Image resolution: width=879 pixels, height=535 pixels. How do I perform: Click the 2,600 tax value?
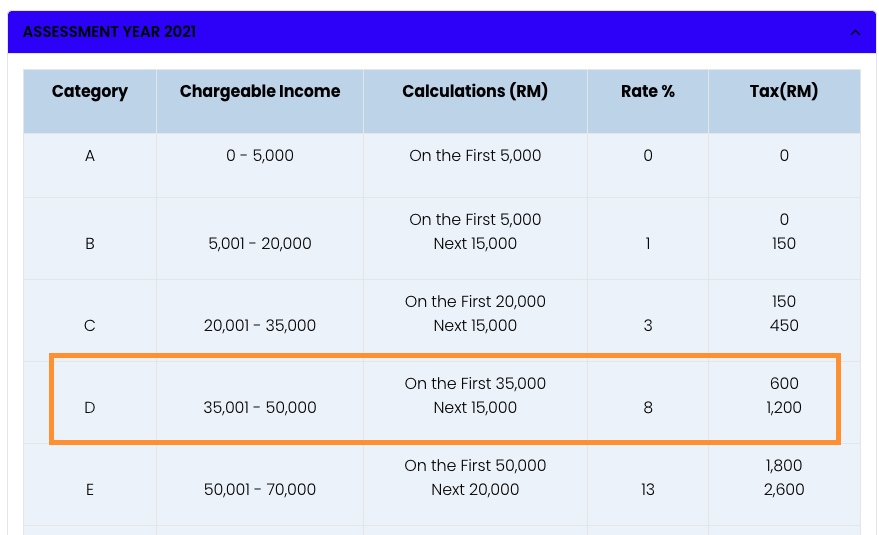point(784,490)
